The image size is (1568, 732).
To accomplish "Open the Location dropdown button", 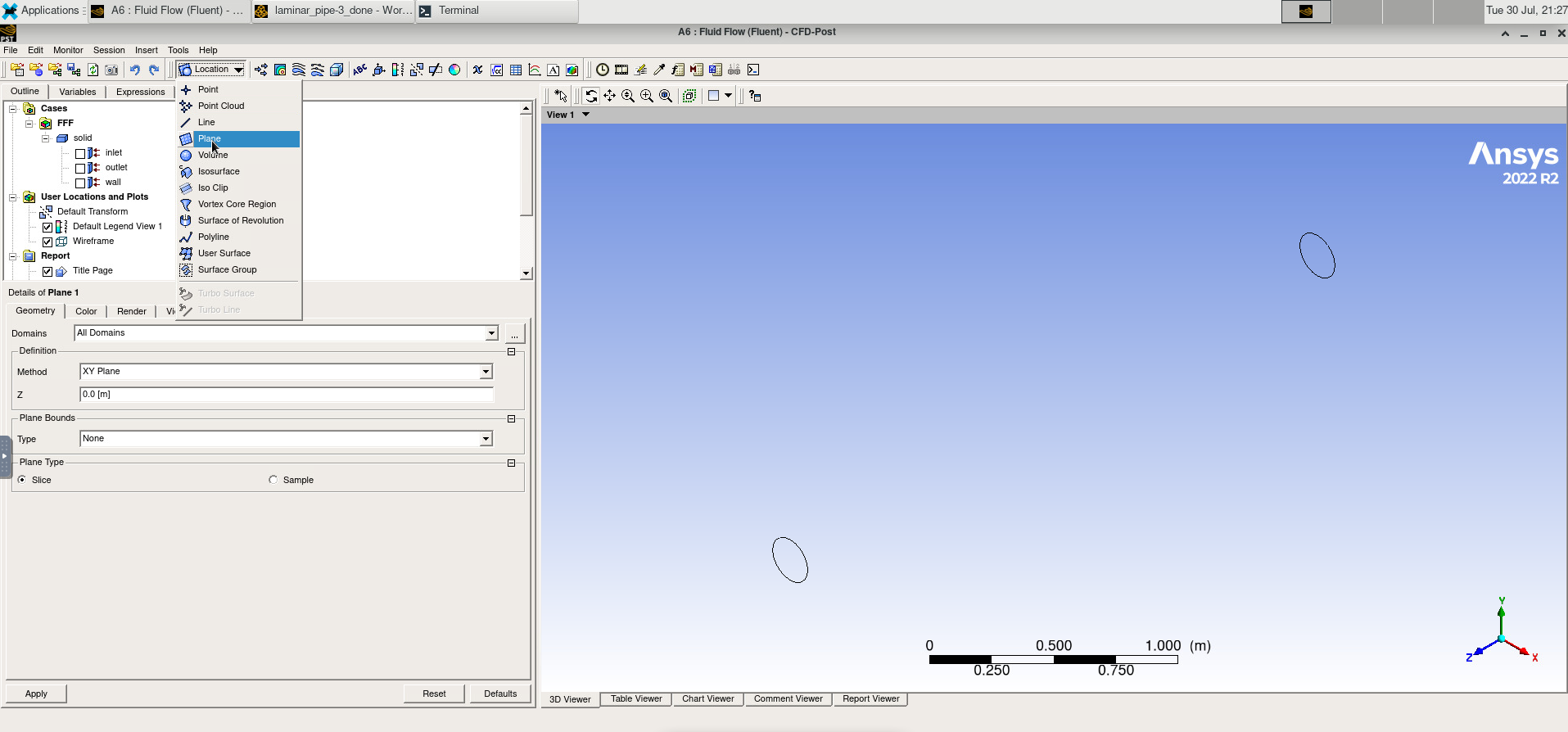I will coord(210,70).
